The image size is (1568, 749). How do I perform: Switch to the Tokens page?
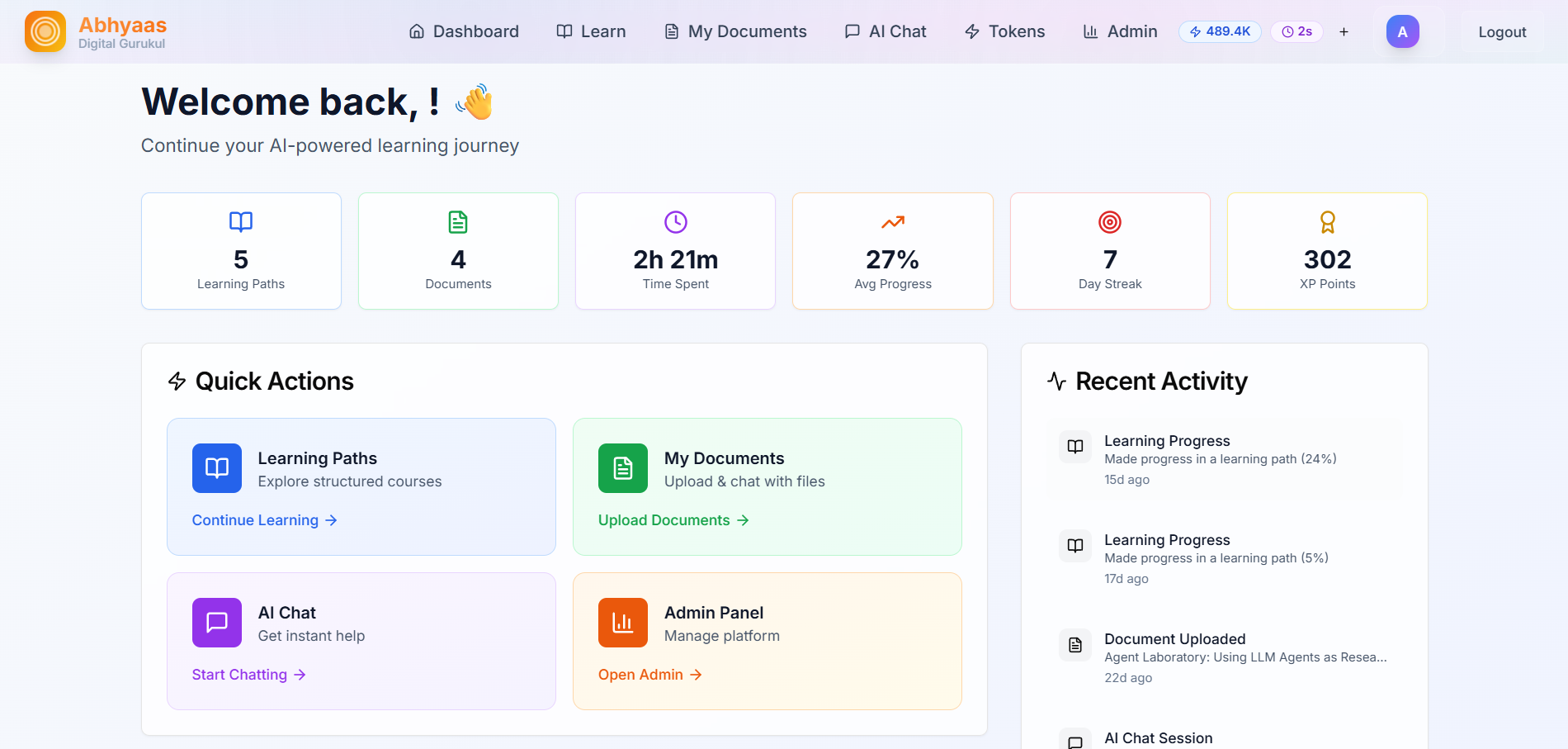point(1004,31)
